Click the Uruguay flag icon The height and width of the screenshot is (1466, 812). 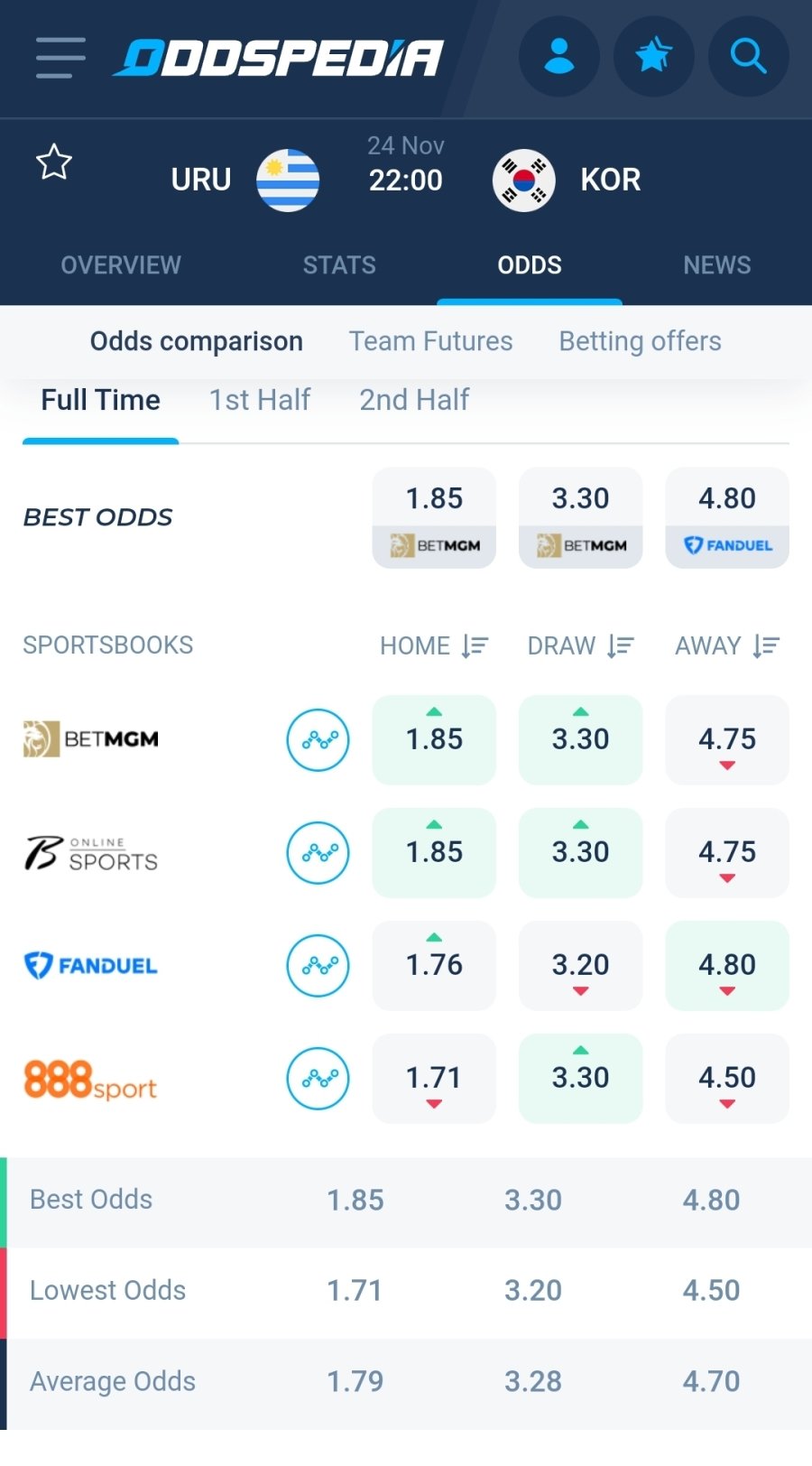(x=288, y=181)
